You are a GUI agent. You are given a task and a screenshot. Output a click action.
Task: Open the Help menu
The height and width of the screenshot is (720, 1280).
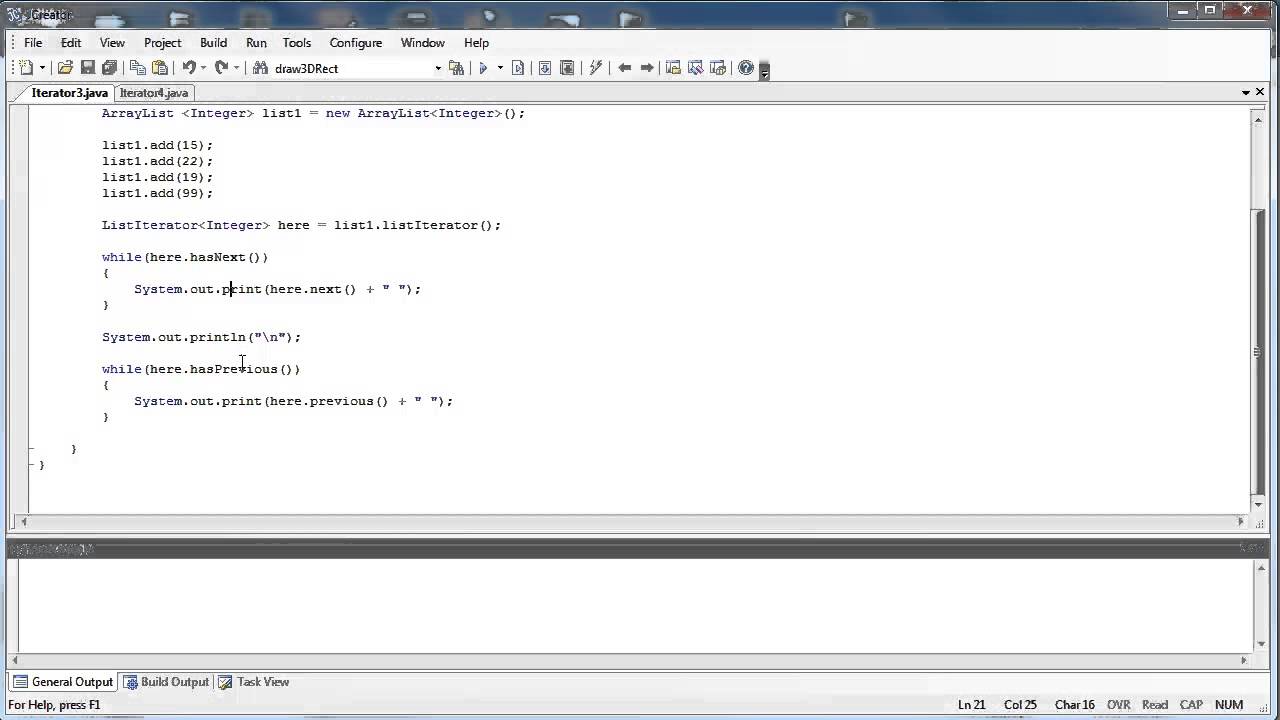click(x=477, y=43)
